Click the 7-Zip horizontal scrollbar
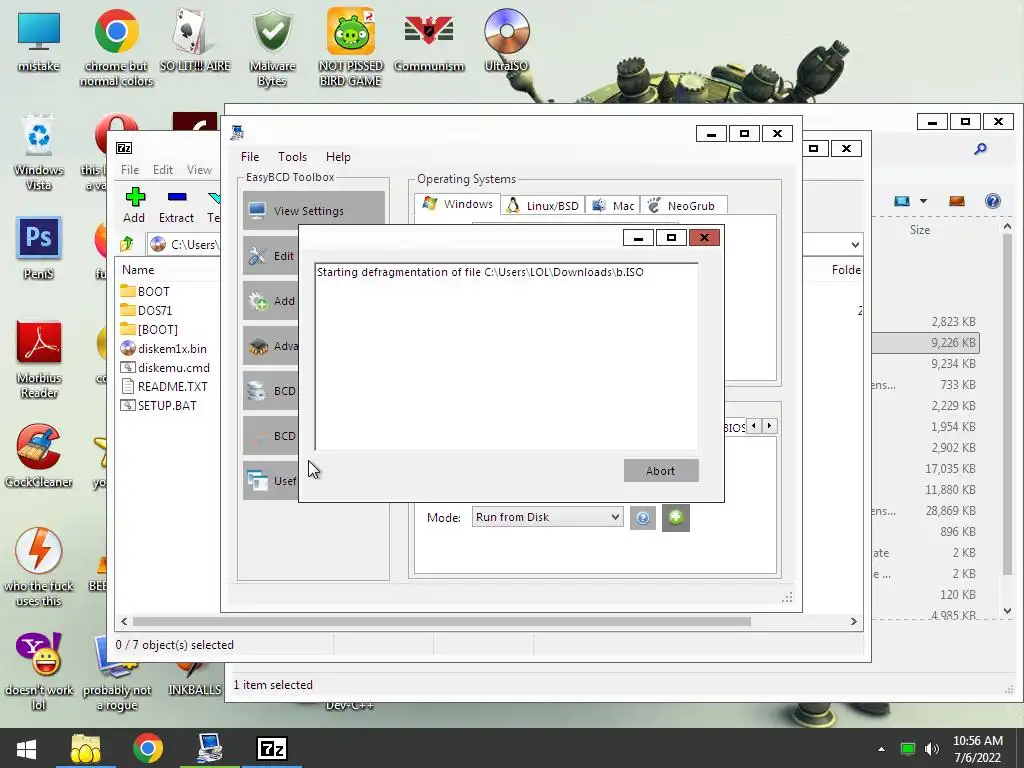Viewport: 1024px width, 768px height. pyautogui.click(x=441, y=622)
